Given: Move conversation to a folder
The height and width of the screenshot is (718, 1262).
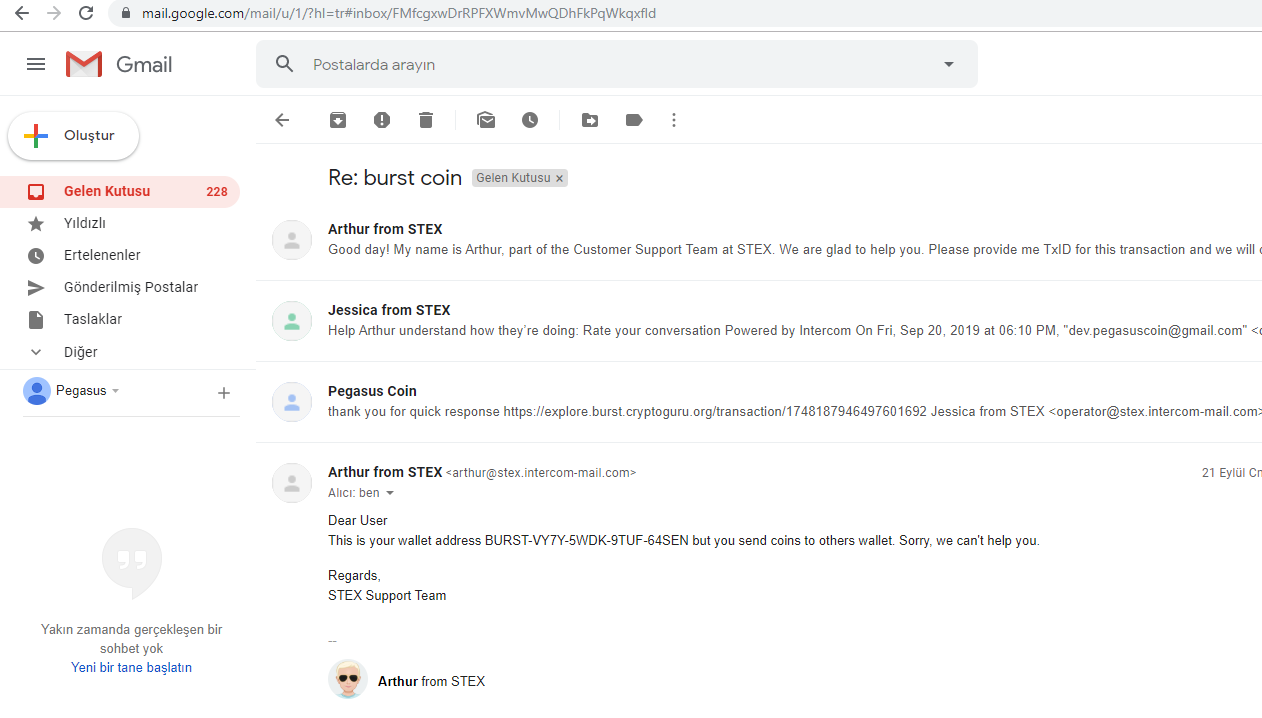Looking at the screenshot, I should click(x=590, y=120).
